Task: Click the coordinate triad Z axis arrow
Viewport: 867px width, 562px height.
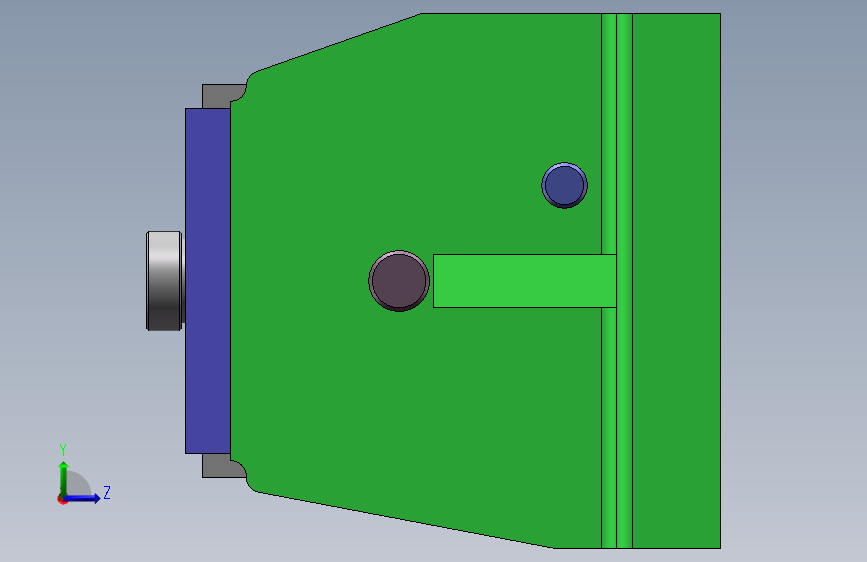Action: coord(83,498)
